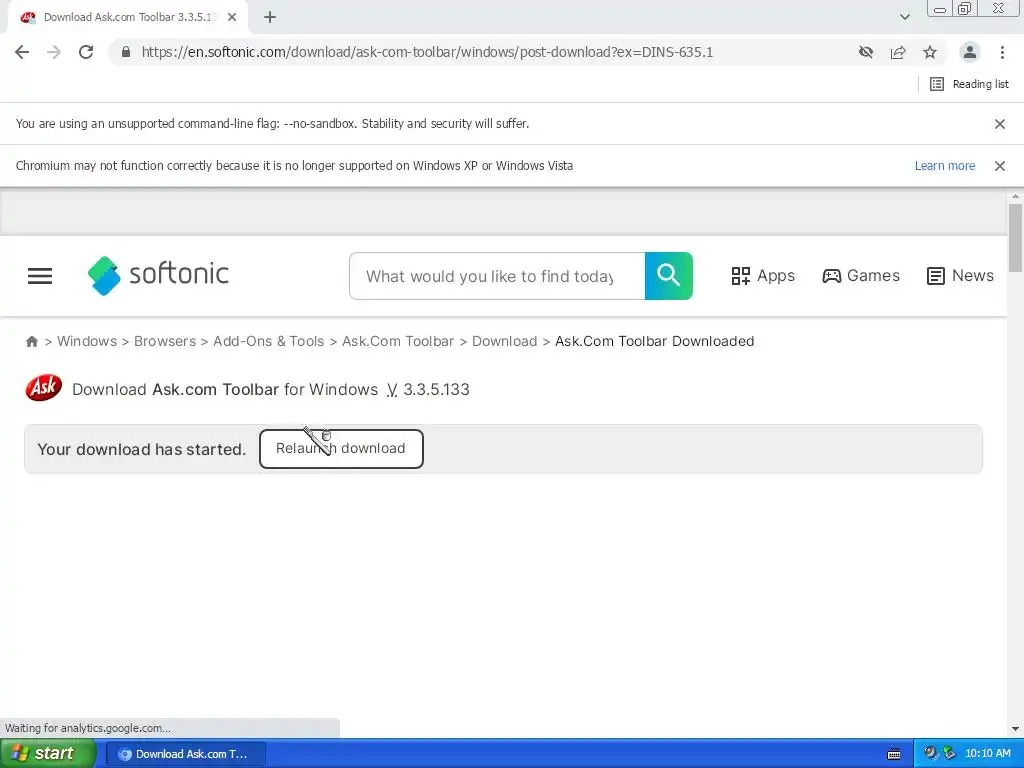Click the address bar URL text
This screenshot has width=1024, height=768.
[427, 52]
